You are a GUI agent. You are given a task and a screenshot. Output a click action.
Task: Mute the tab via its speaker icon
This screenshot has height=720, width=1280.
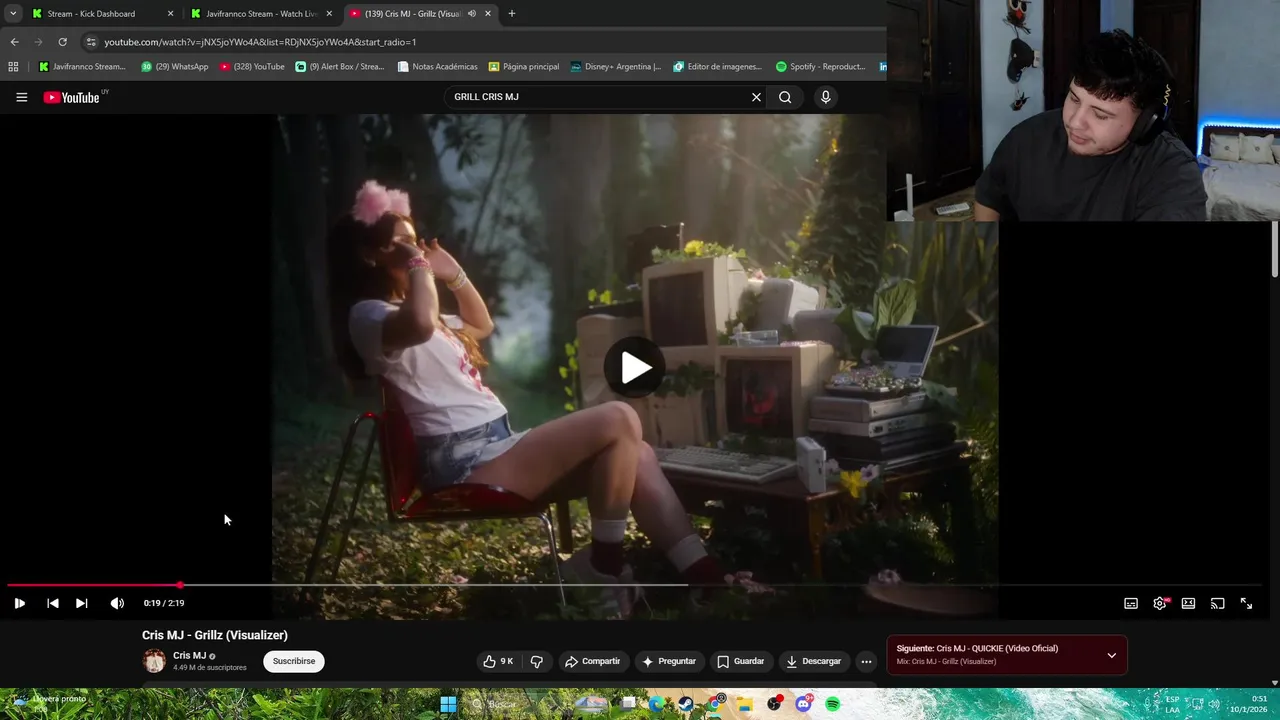471,14
